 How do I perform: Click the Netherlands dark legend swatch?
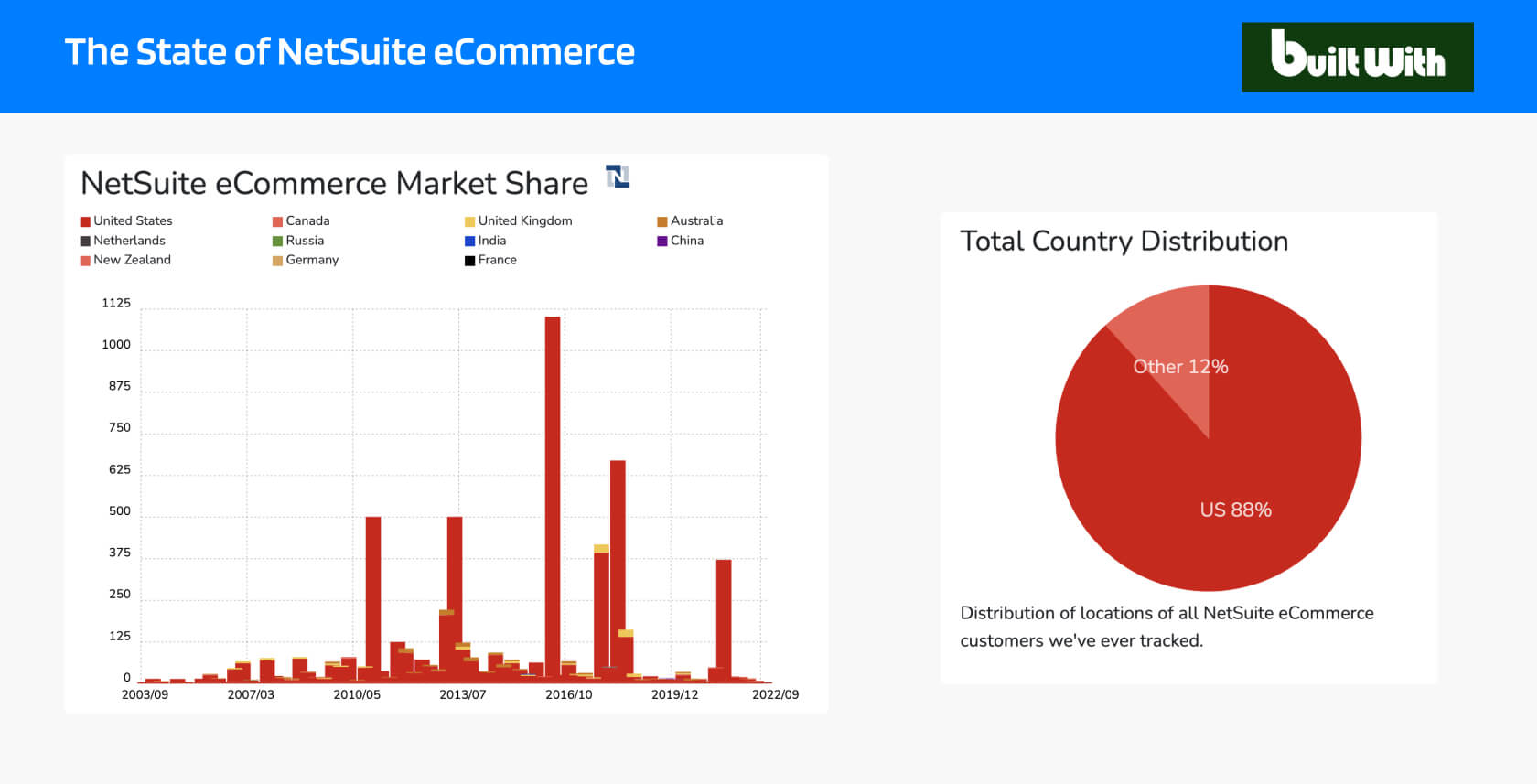point(85,242)
